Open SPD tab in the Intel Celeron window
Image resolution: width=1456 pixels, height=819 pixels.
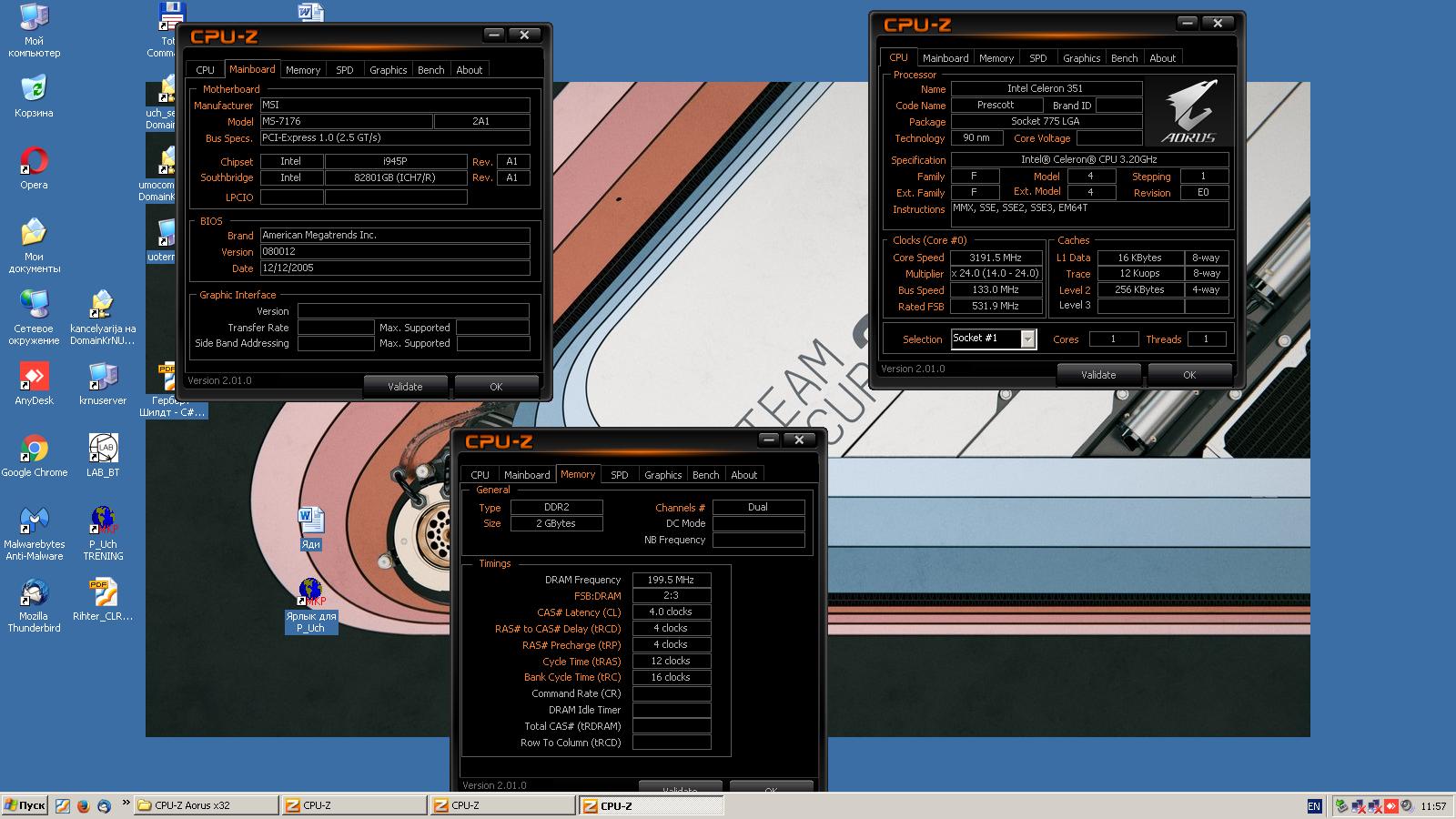(1038, 58)
